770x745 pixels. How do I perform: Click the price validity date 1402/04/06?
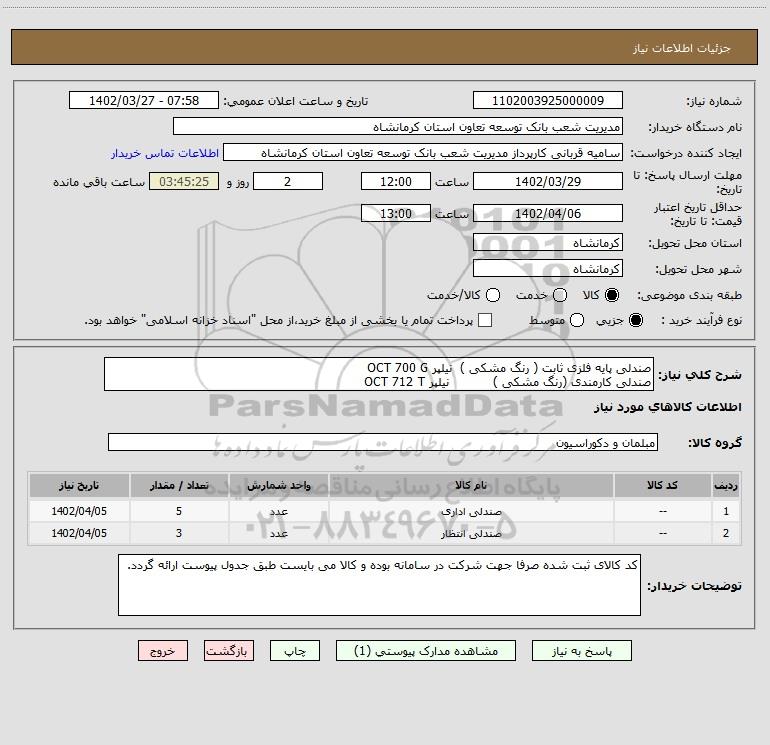pos(548,213)
